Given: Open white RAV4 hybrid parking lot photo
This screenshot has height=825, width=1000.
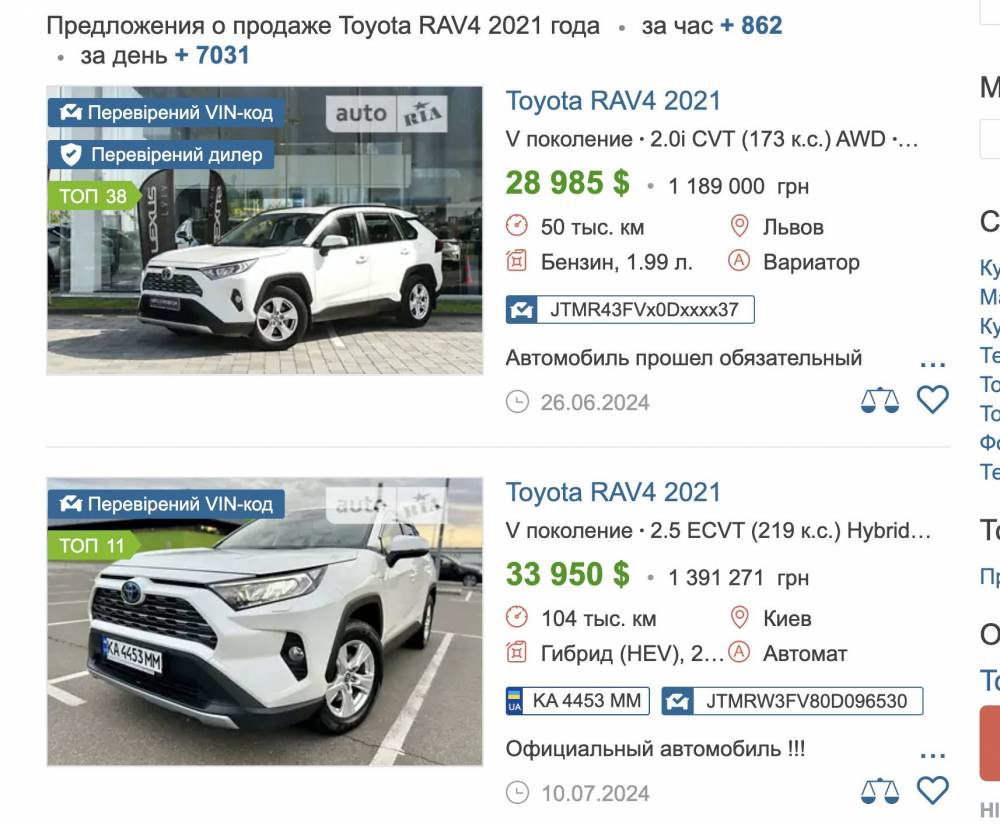Looking at the screenshot, I should click(265, 622).
